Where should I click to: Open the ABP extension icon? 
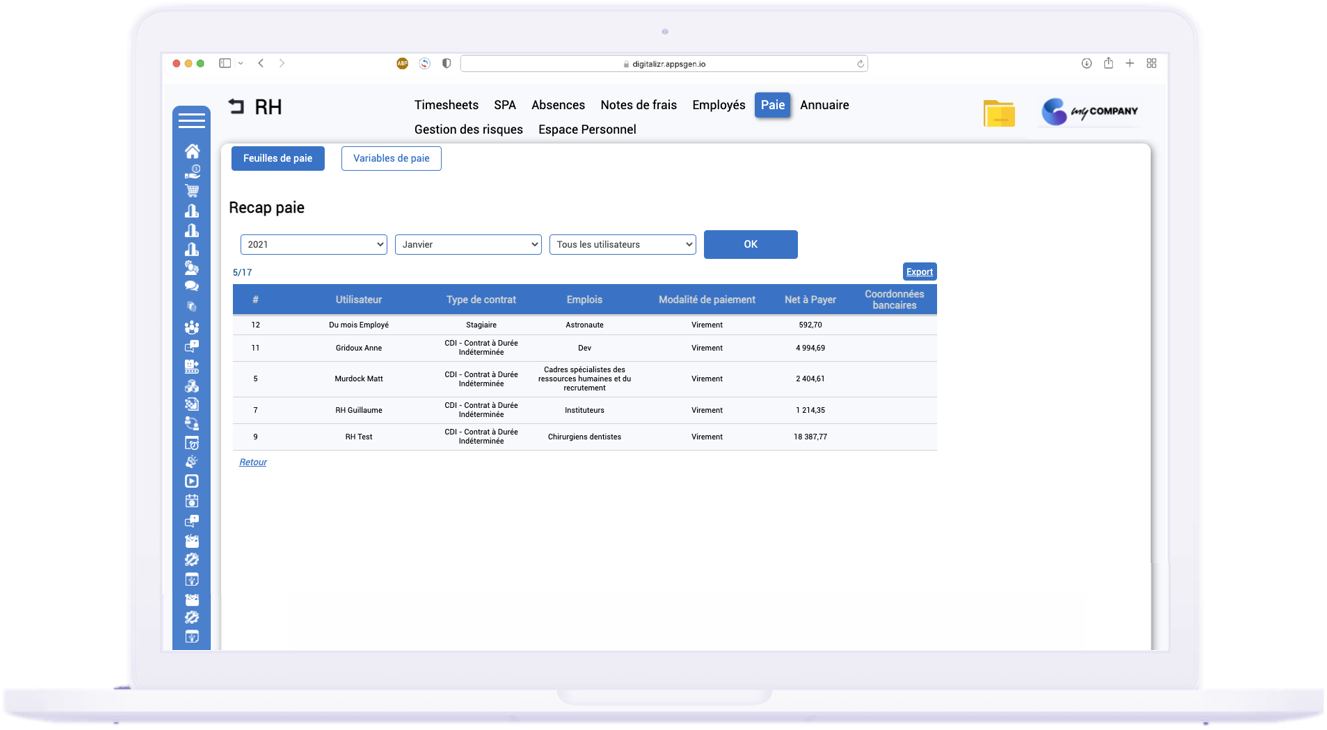[402, 63]
